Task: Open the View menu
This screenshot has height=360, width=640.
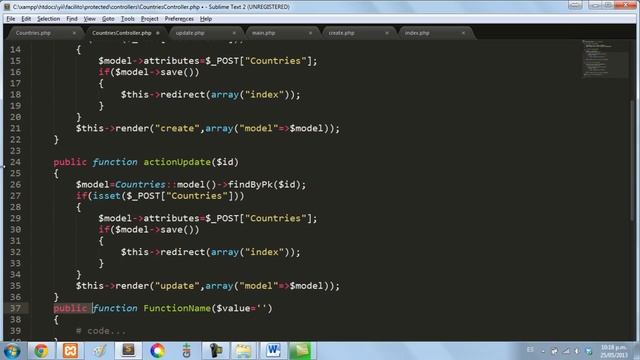Action: (x=89, y=19)
